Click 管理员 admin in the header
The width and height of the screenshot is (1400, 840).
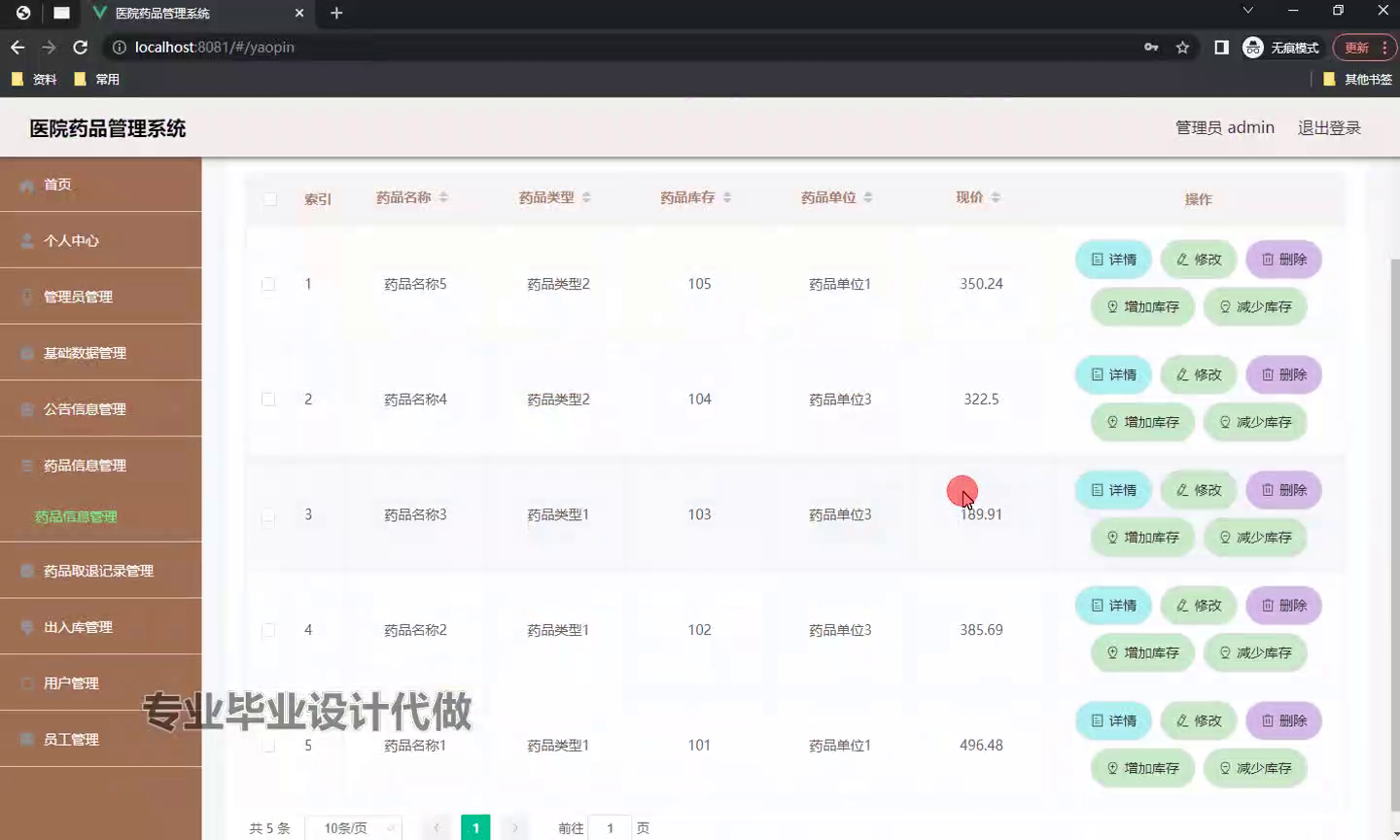tap(1224, 127)
